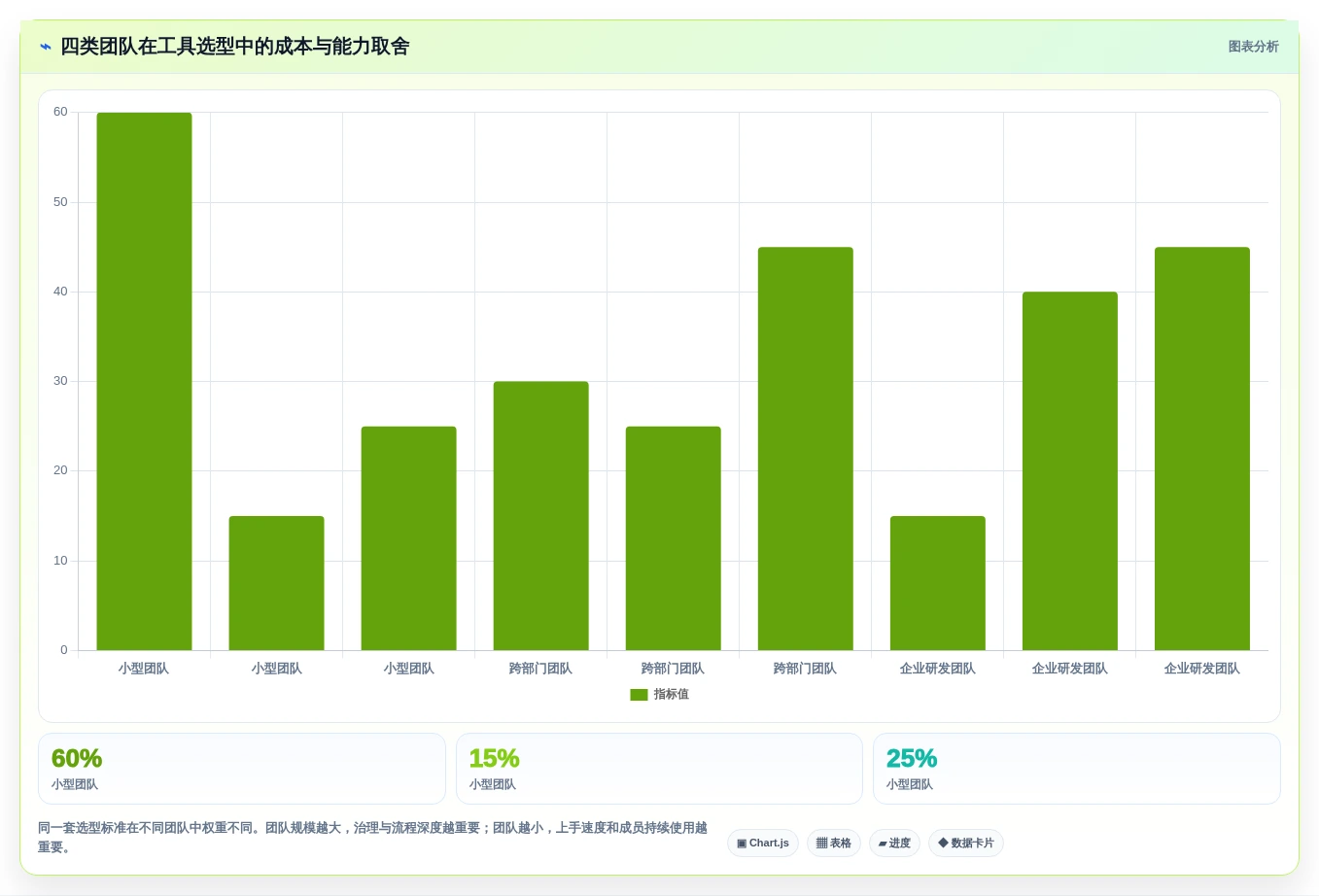Click the 图表分析 label in header

coord(1253,47)
